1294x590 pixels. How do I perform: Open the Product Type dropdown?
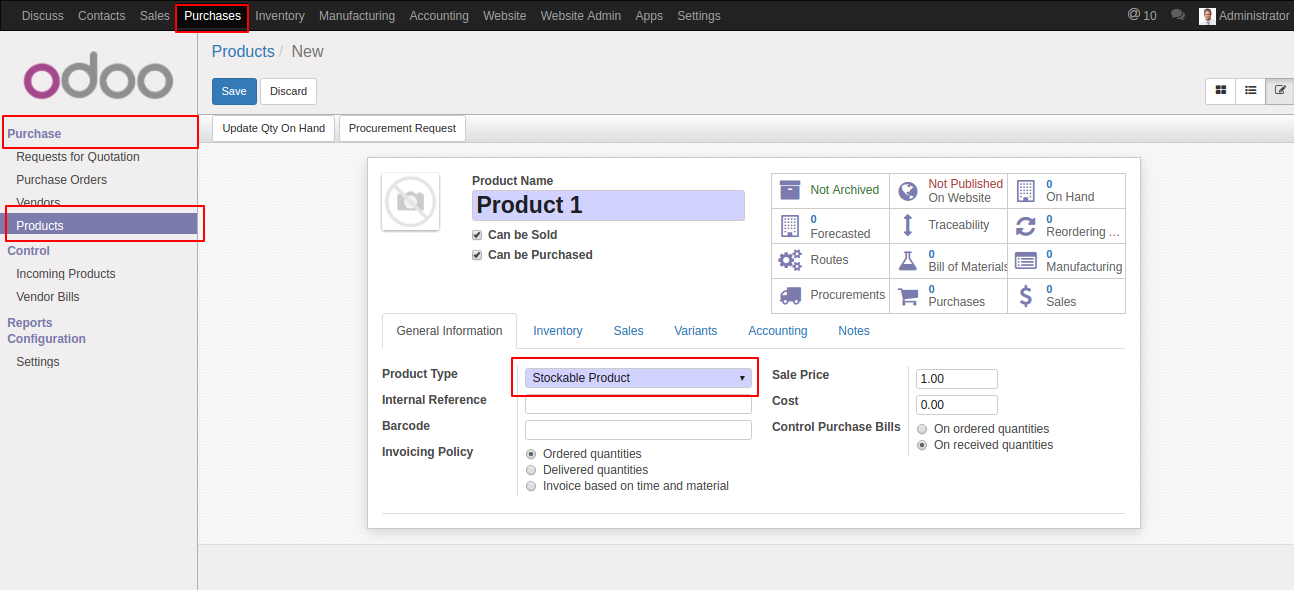coord(638,378)
